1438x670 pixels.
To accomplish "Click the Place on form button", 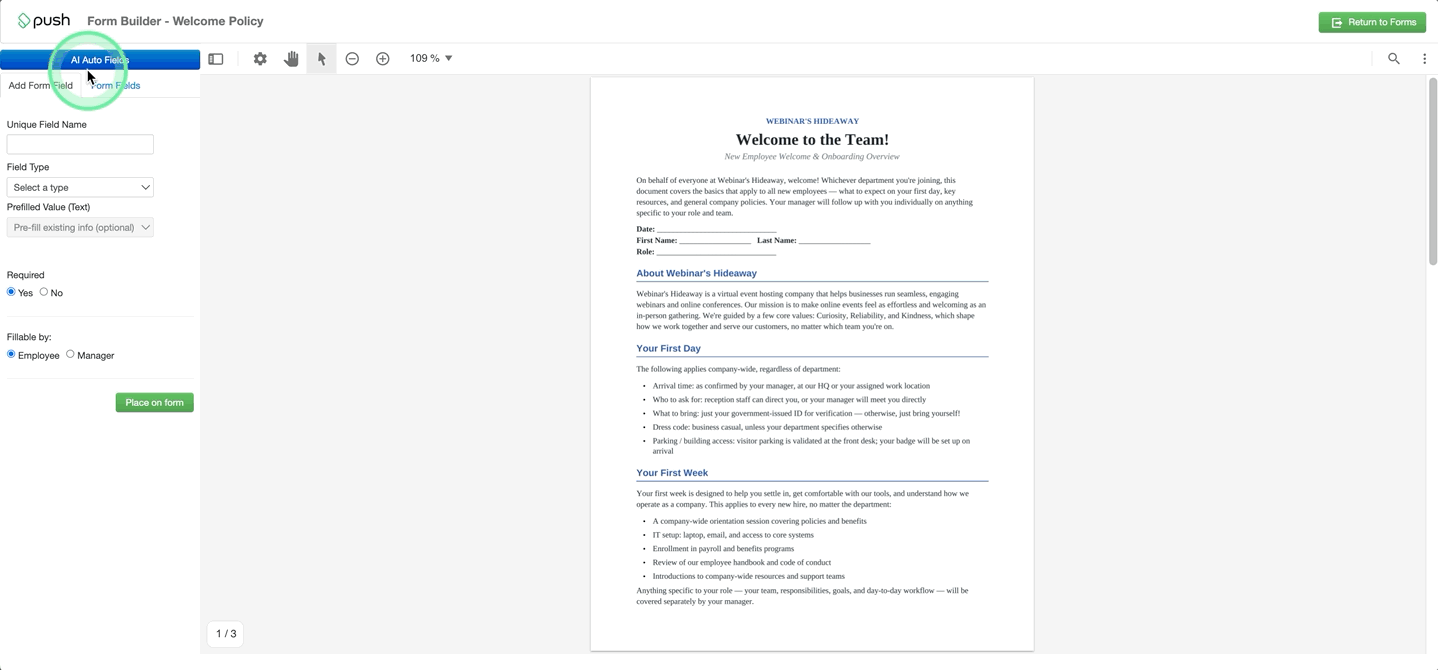I will pyautogui.click(x=155, y=402).
